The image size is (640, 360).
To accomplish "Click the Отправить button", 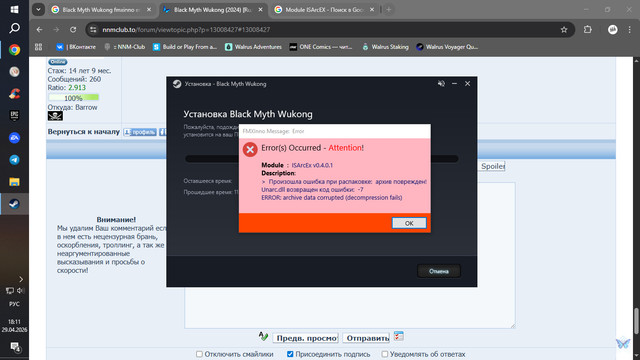I will point(367,338).
